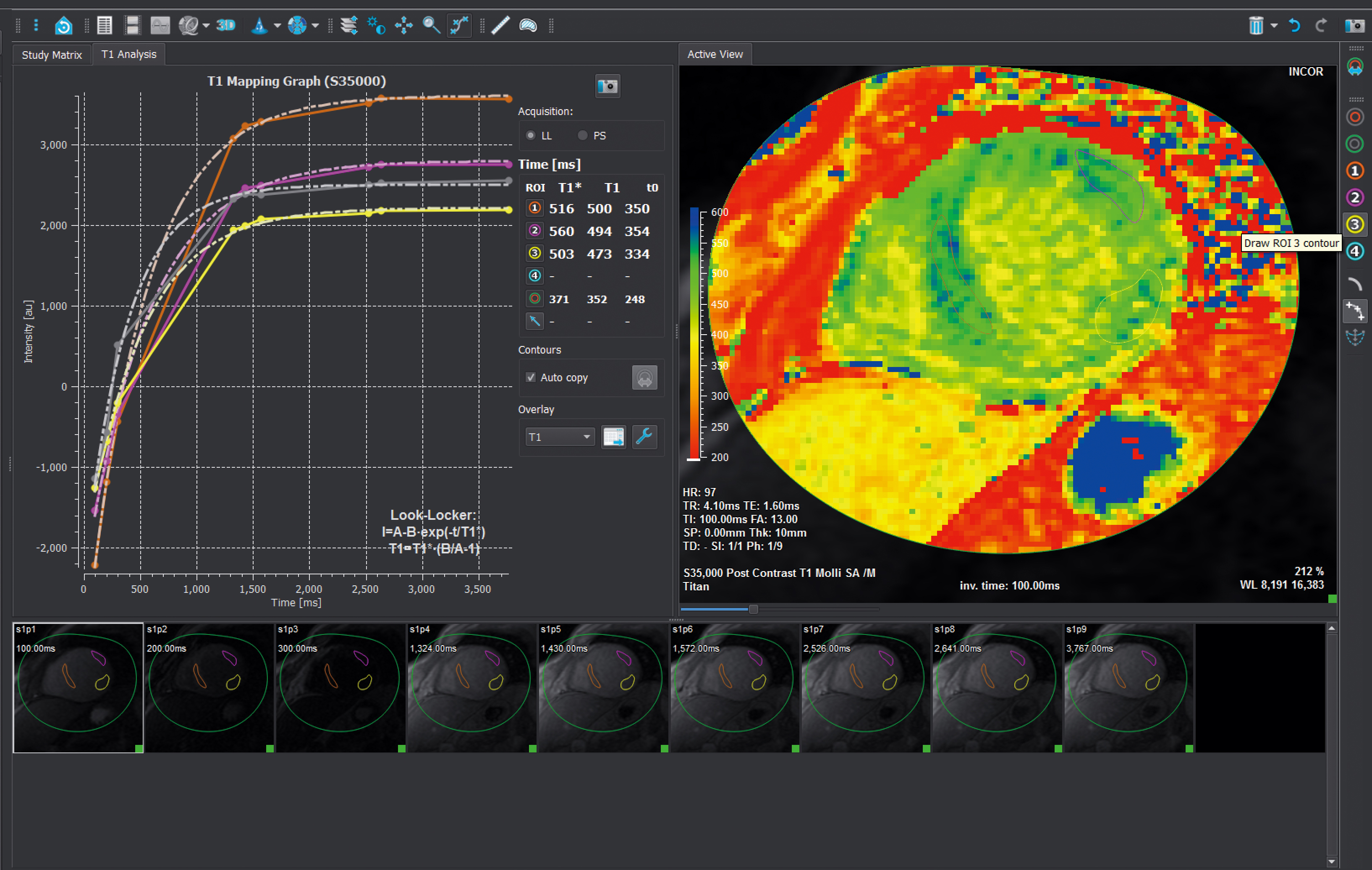Select the LL acquisition radio button
The height and width of the screenshot is (870, 1372).
click(531, 136)
